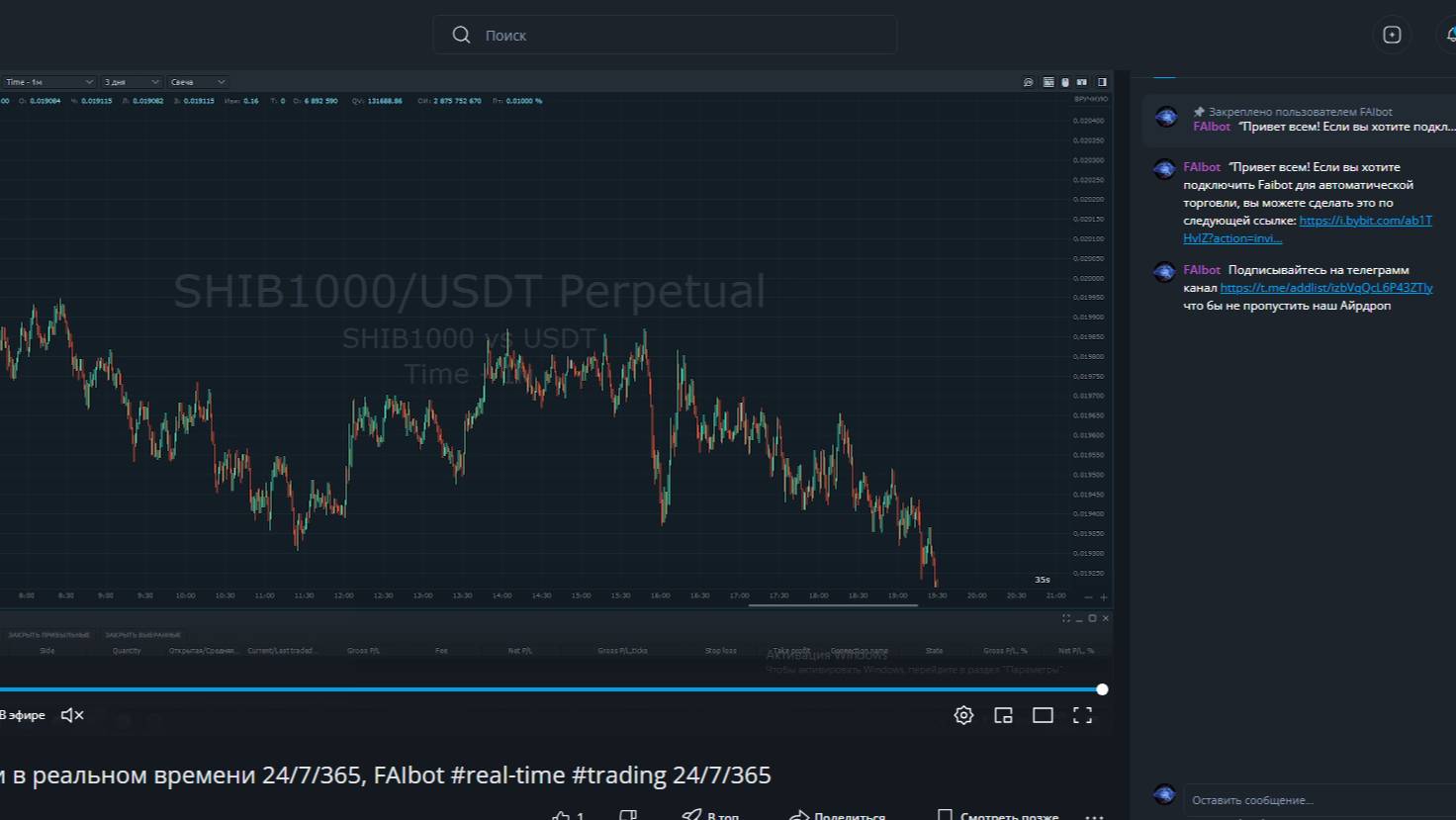Open the add video icon in header
The height and width of the screenshot is (820, 1456).
(x=1392, y=35)
